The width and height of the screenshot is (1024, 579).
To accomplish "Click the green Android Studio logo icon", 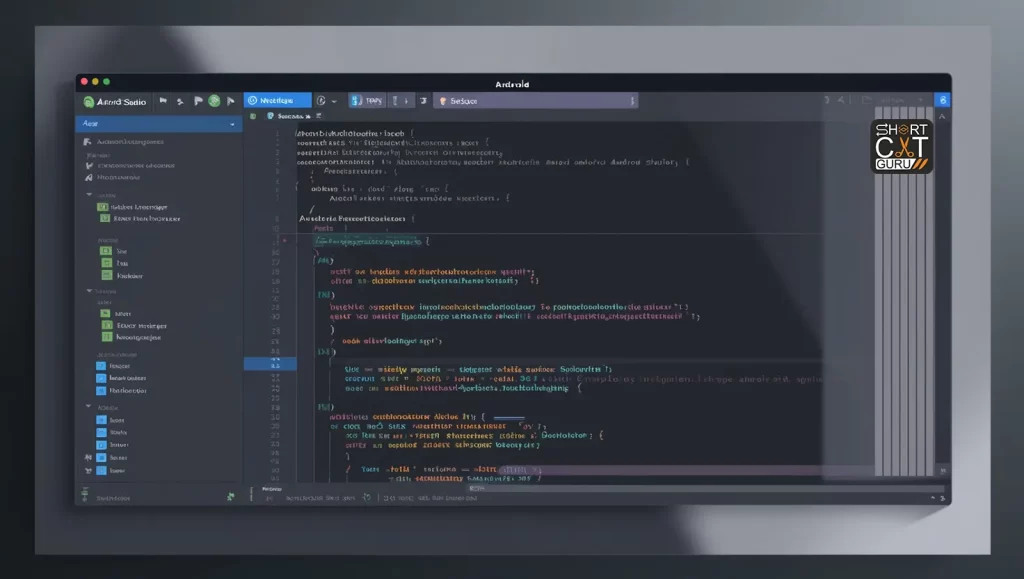I will (89, 102).
